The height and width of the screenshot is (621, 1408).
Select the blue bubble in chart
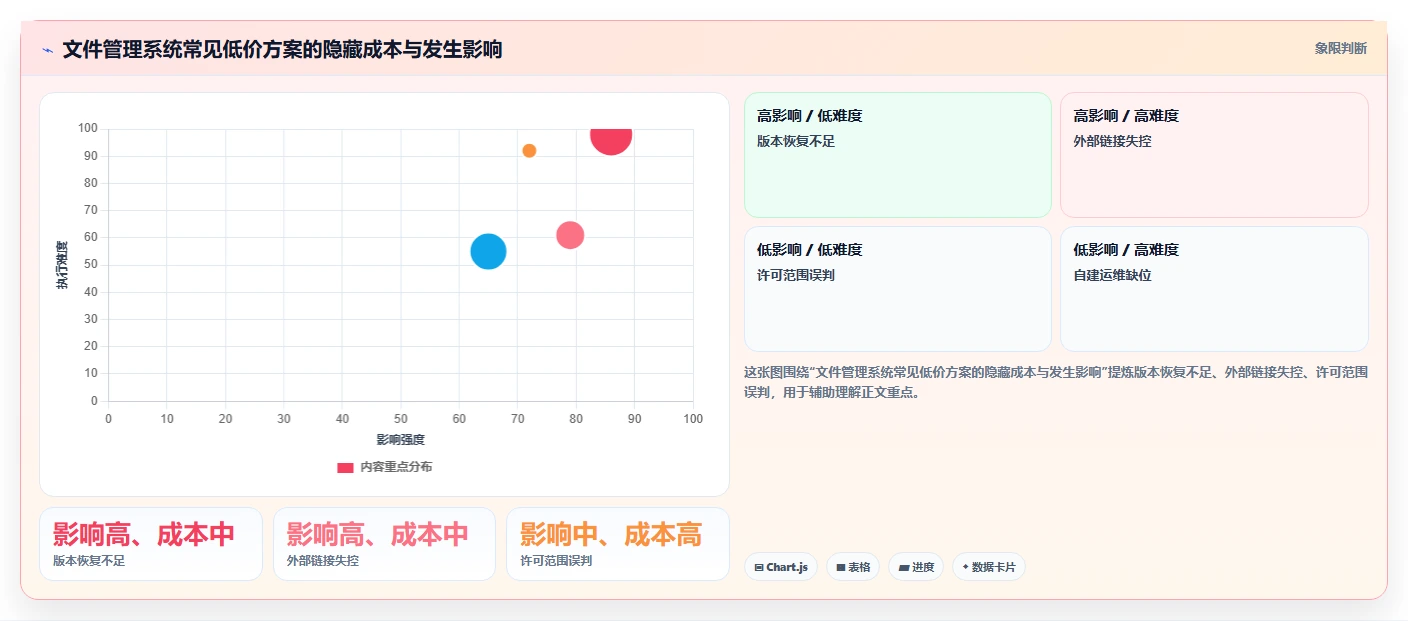(x=488, y=251)
